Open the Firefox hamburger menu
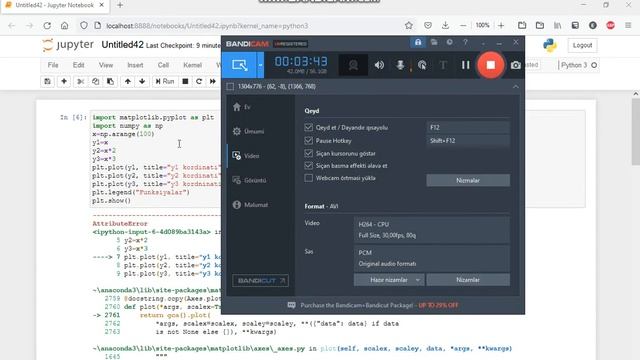This screenshot has width=640, height=360. click(628, 25)
